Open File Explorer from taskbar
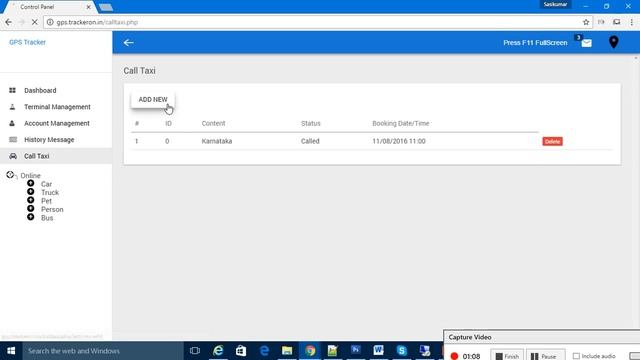This screenshot has height=360, width=640. pyautogui.click(x=287, y=351)
